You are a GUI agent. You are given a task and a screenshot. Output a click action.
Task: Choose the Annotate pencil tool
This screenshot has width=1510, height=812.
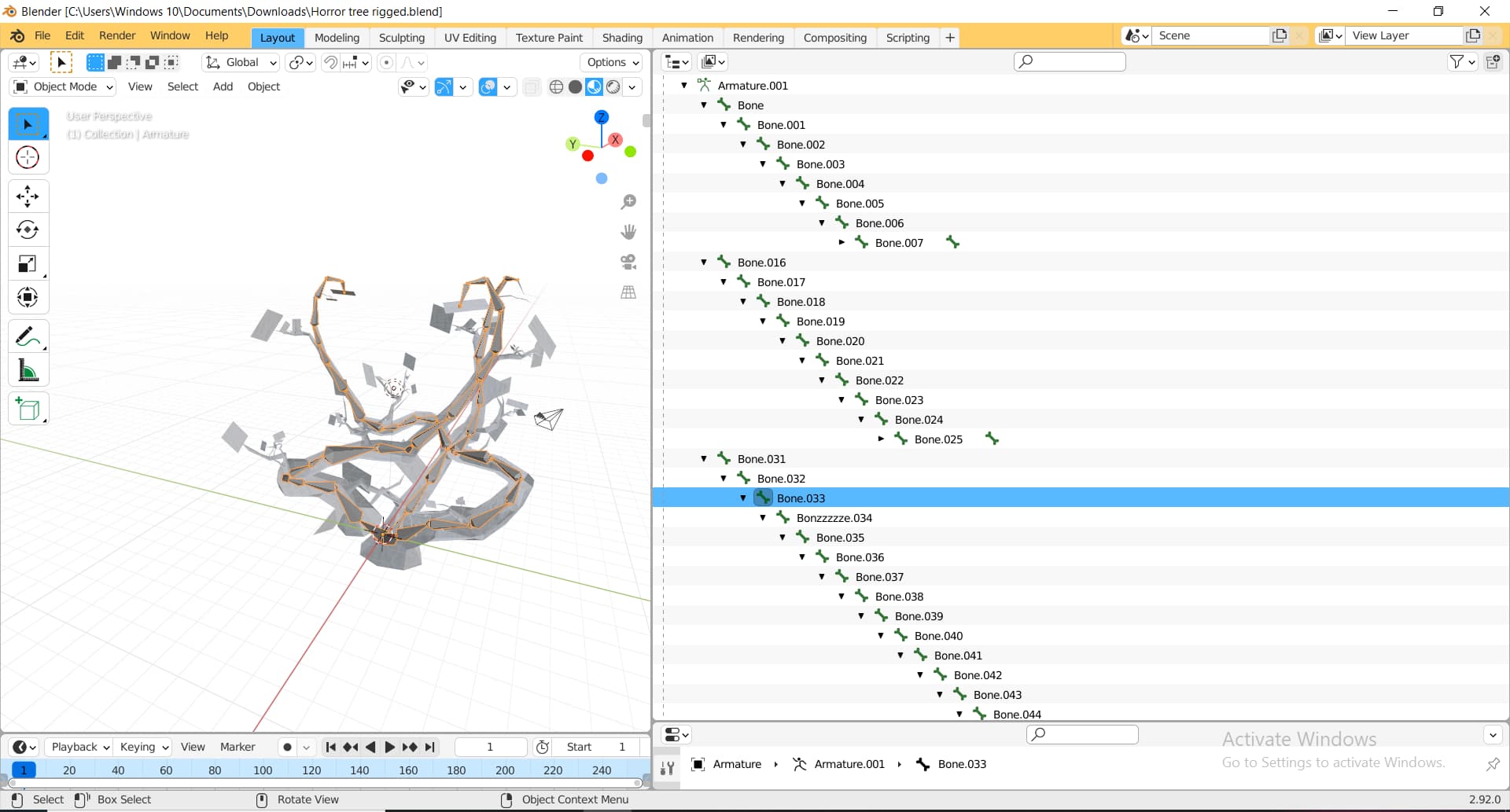pyautogui.click(x=28, y=336)
